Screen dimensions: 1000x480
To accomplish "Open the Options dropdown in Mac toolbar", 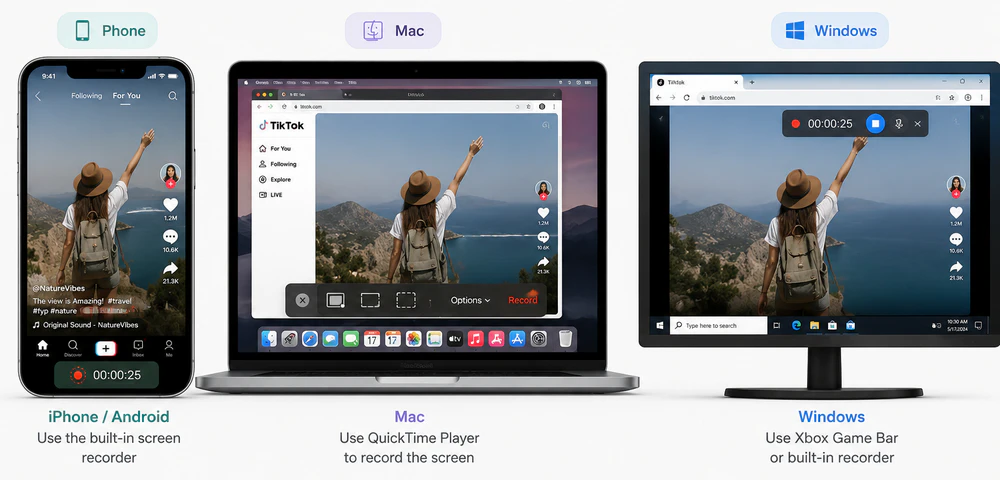I will pos(471,300).
